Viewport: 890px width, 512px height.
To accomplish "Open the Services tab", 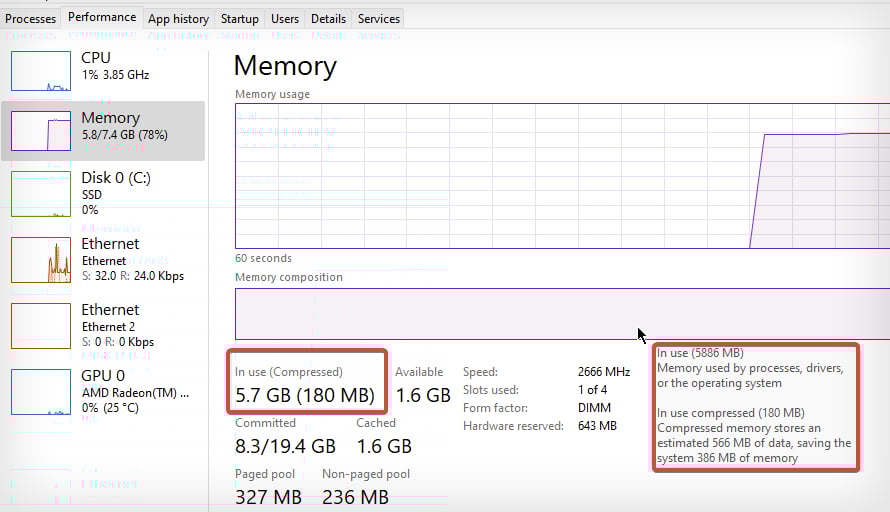I will (379, 19).
